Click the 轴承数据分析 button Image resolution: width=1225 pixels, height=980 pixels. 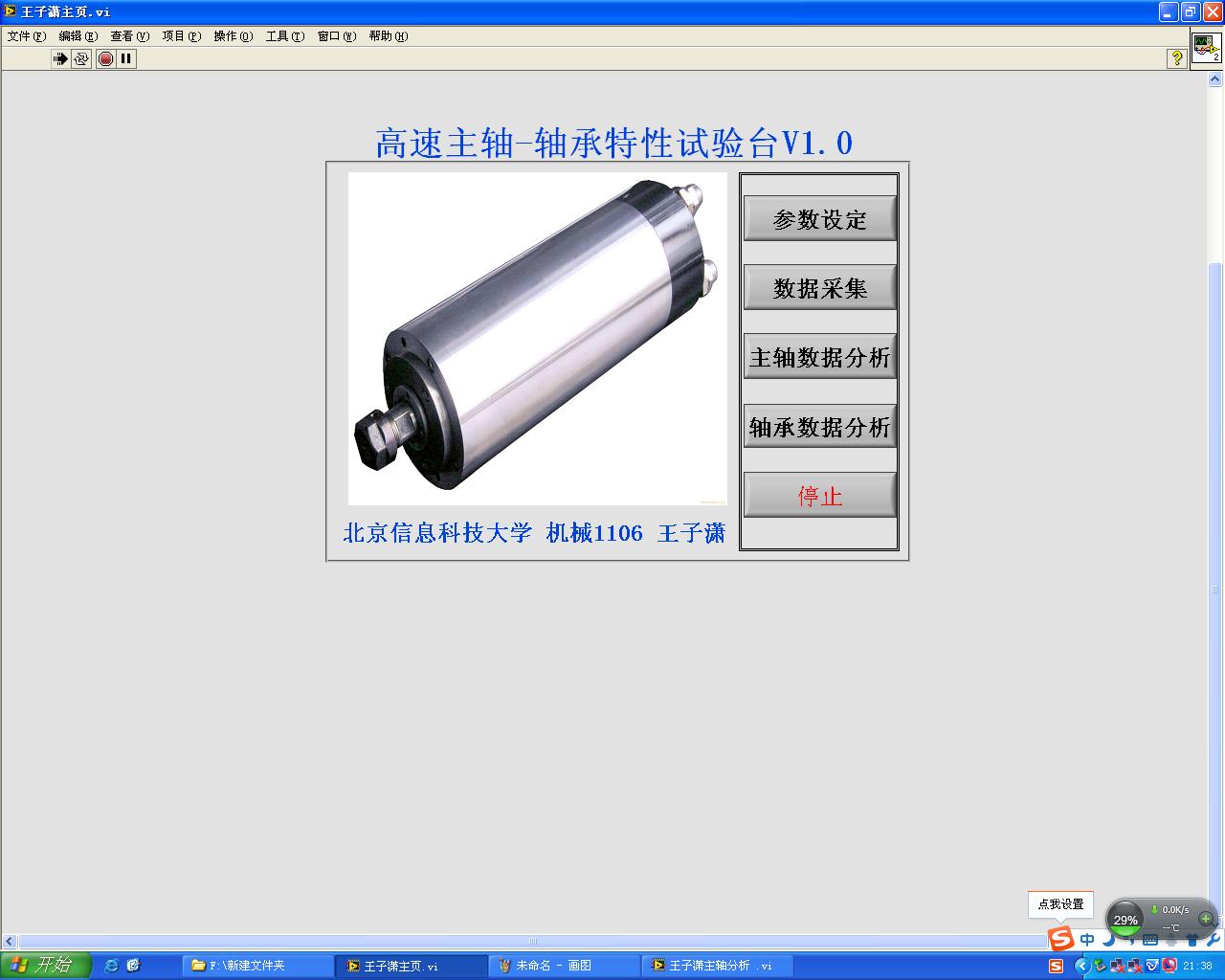tap(820, 426)
